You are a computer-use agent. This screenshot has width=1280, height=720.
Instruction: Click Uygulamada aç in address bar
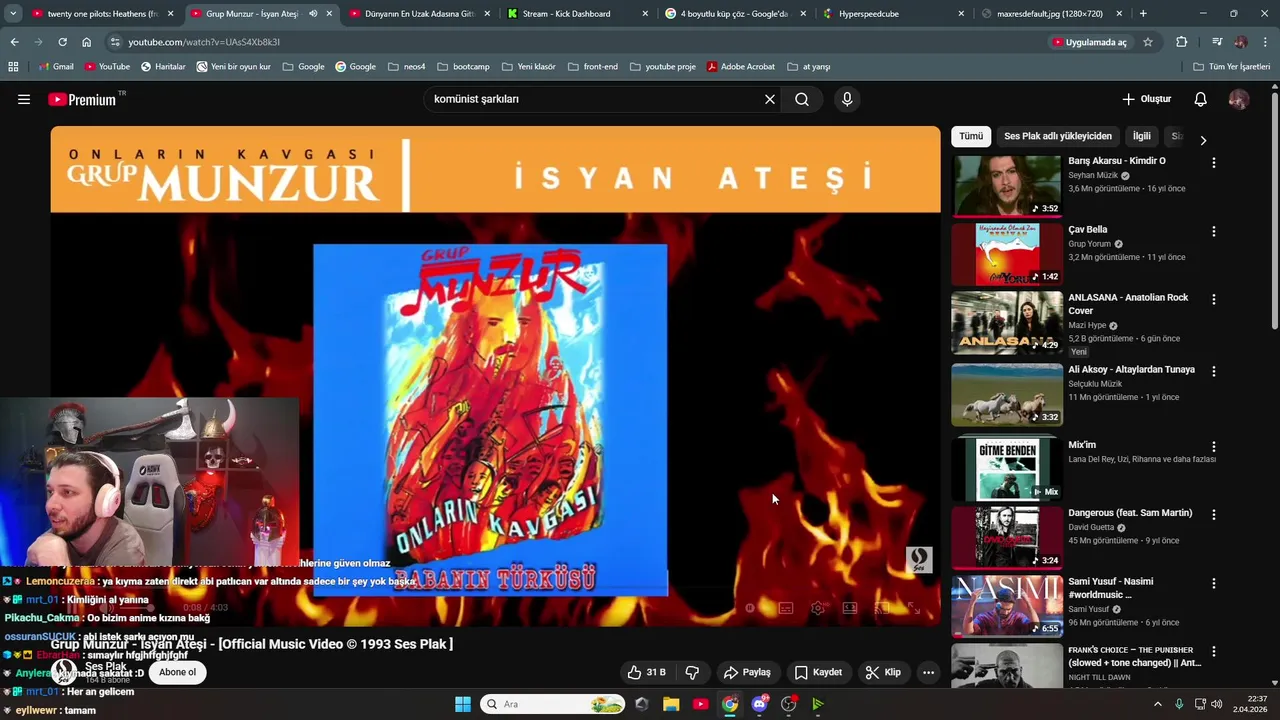coord(1089,42)
